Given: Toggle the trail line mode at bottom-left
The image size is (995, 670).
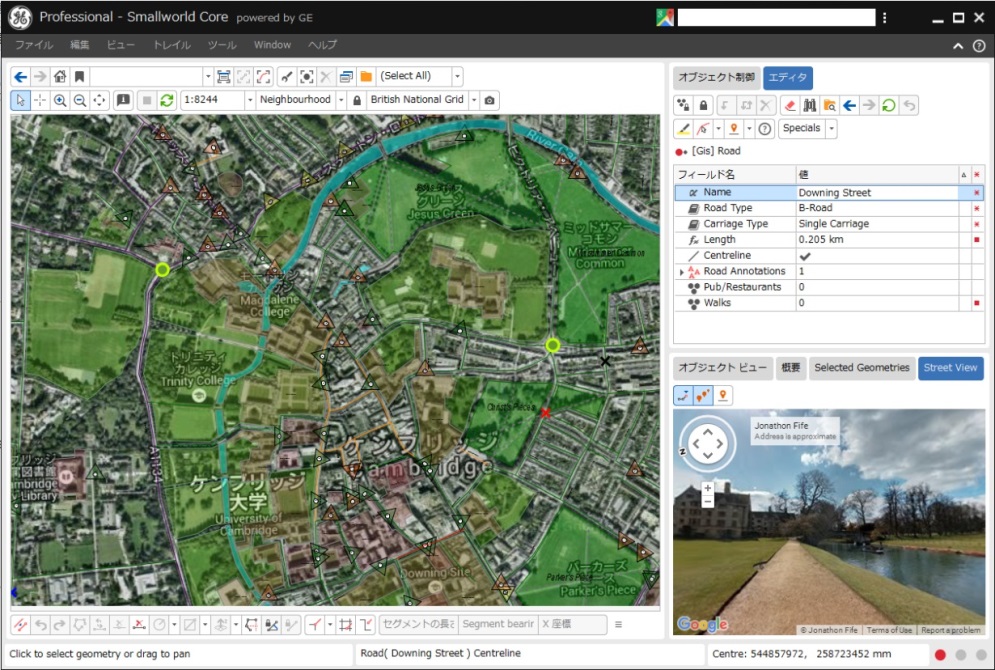Looking at the screenshot, I should 20,625.
